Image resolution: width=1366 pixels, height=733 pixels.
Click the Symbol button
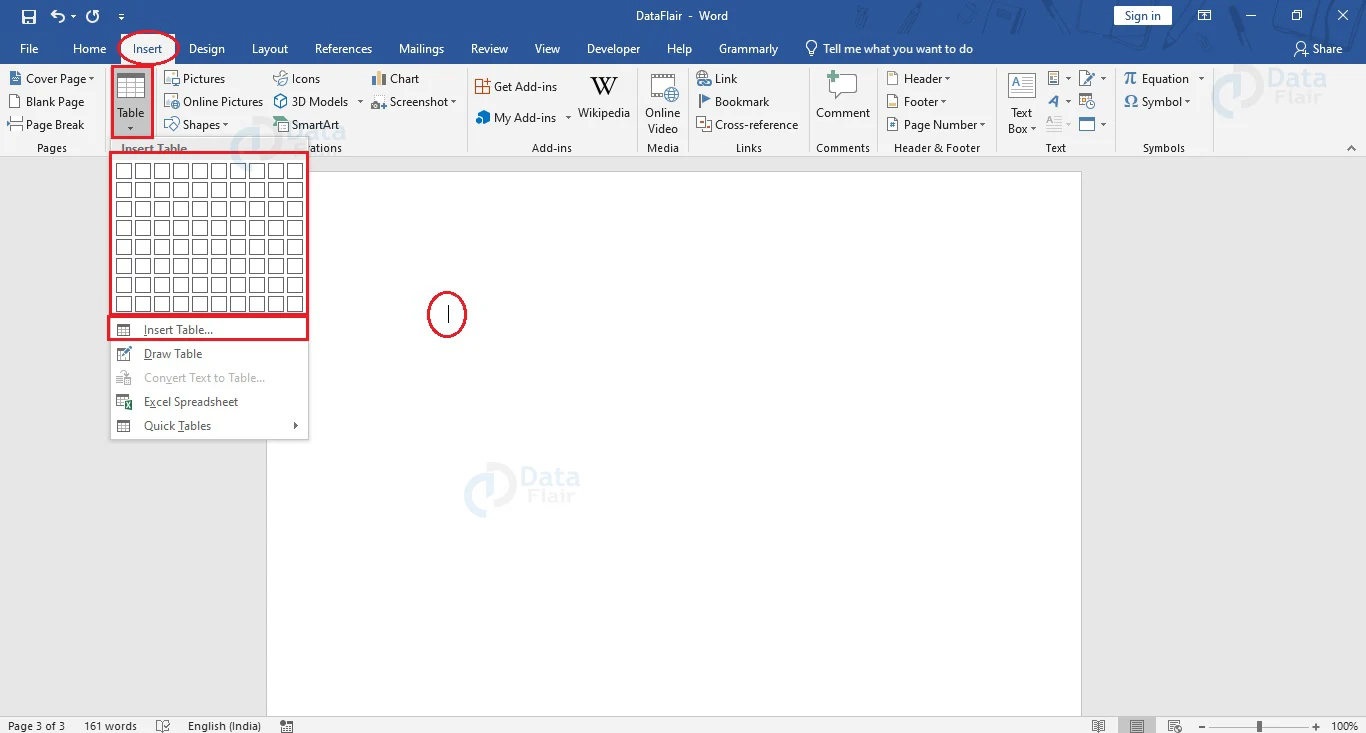click(x=1157, y=101)
